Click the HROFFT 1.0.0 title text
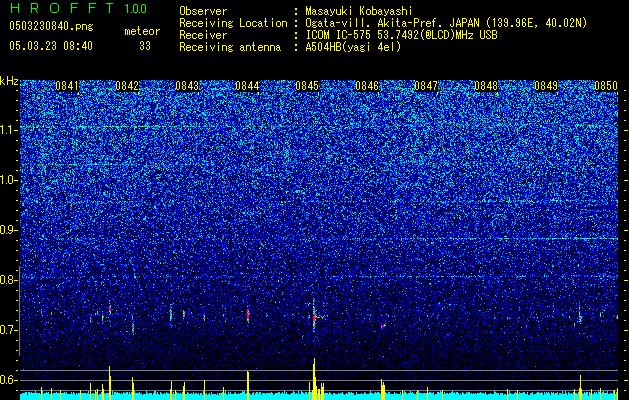 [78, 8]
